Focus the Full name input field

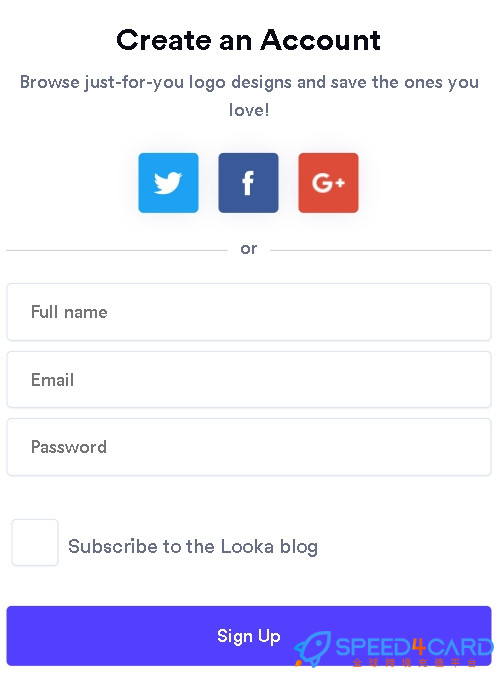coord(249,312)
